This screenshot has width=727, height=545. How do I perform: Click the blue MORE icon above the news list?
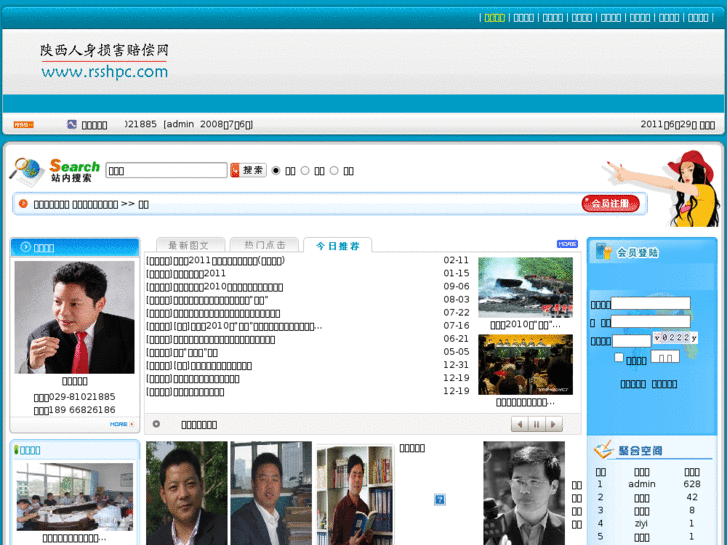tap(567, 244)
